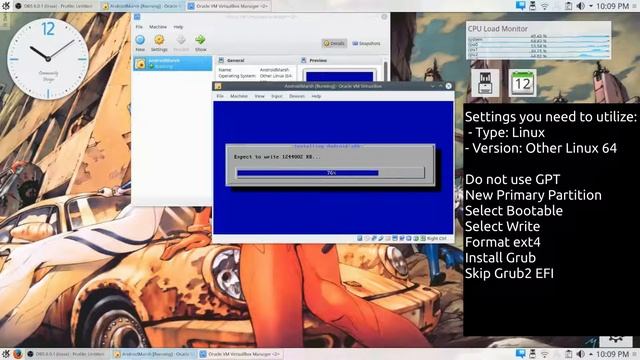Image resolution: width=640 pixels, height=360 pixels.
Task: Open volume tray icon in top panel
Action: tap(580, 6)
